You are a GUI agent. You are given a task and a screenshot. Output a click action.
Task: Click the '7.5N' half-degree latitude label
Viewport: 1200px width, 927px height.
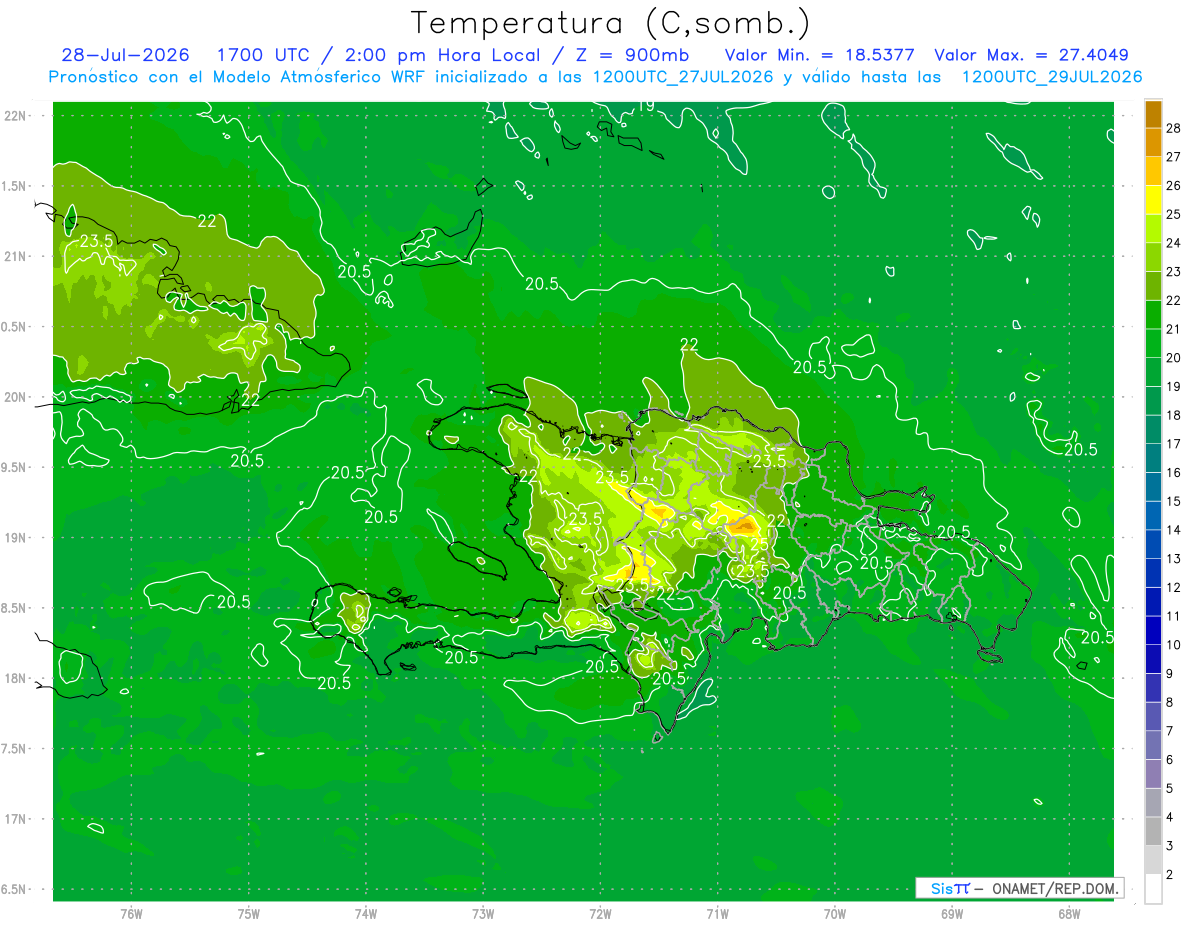[14, 749]
